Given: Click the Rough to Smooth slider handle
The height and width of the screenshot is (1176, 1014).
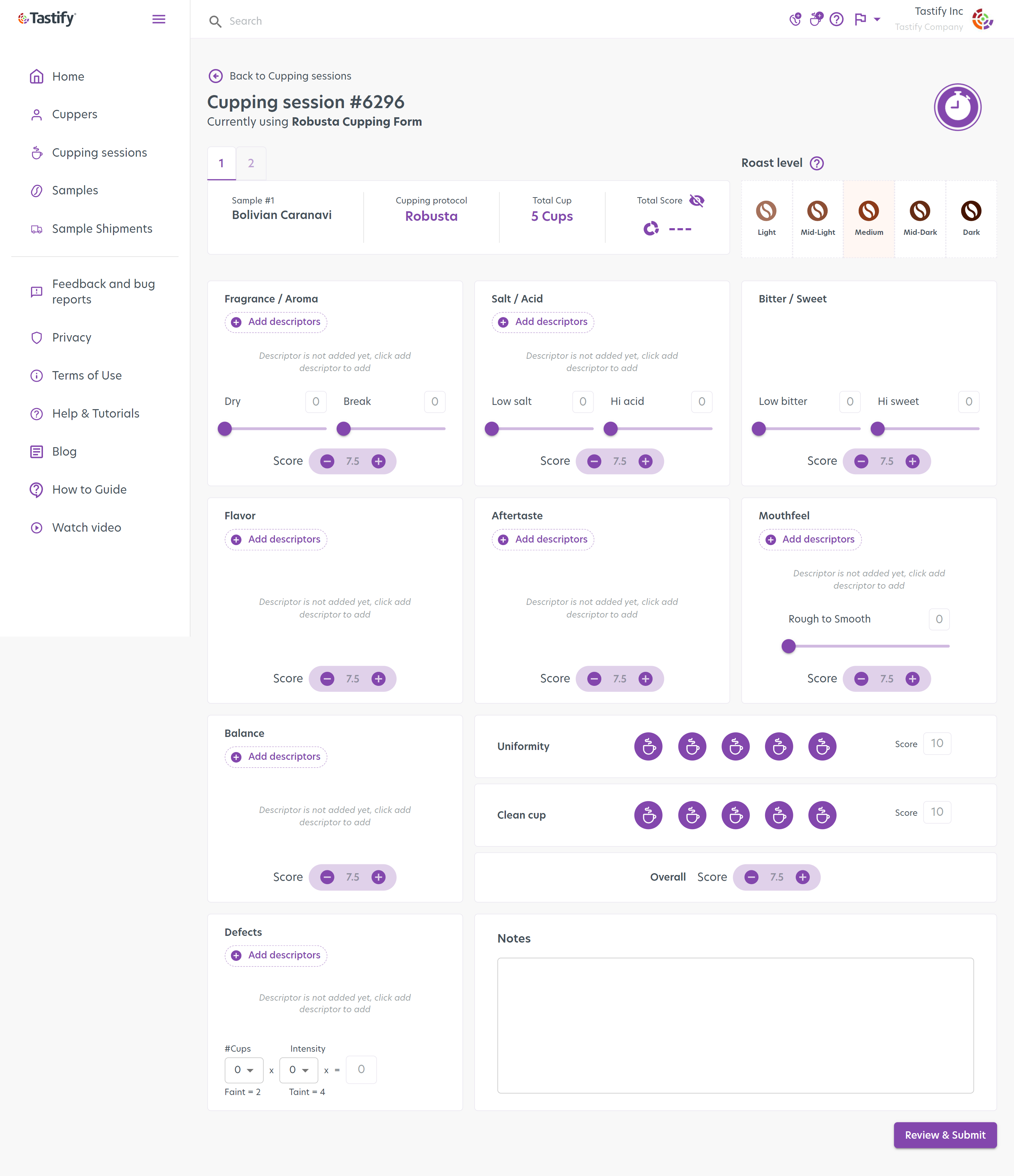Looking at the screenshot, I should (x=788, y=646).
